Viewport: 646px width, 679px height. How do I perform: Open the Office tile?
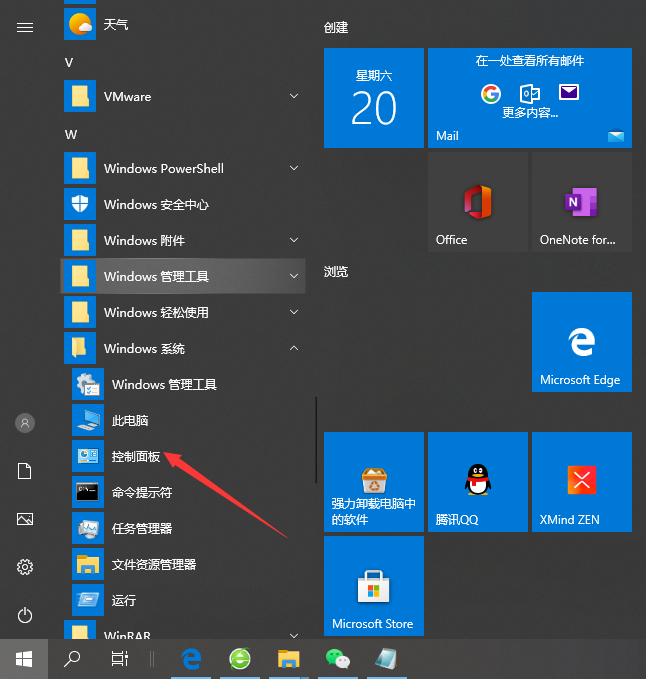coord(477,201)
